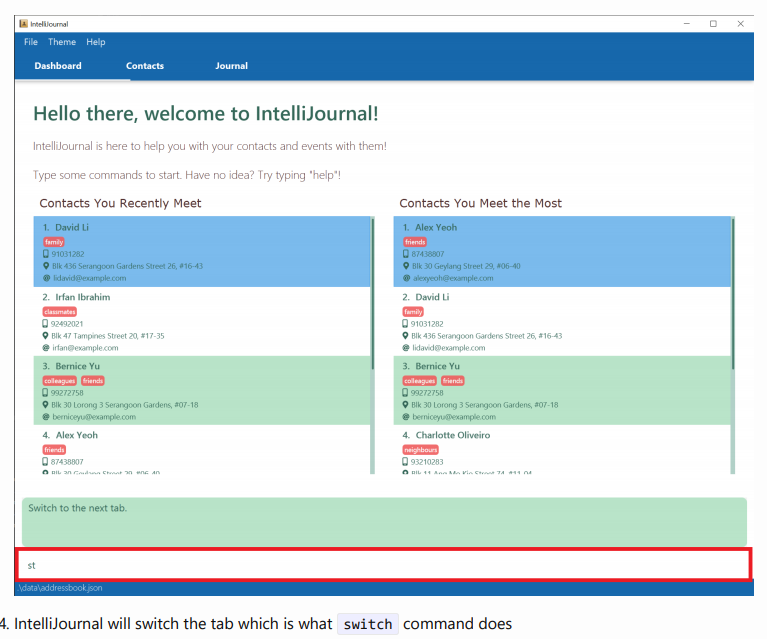Click Irfan Ibrahim's location pin icon
The image size is (767, 639).
[45, 336]
